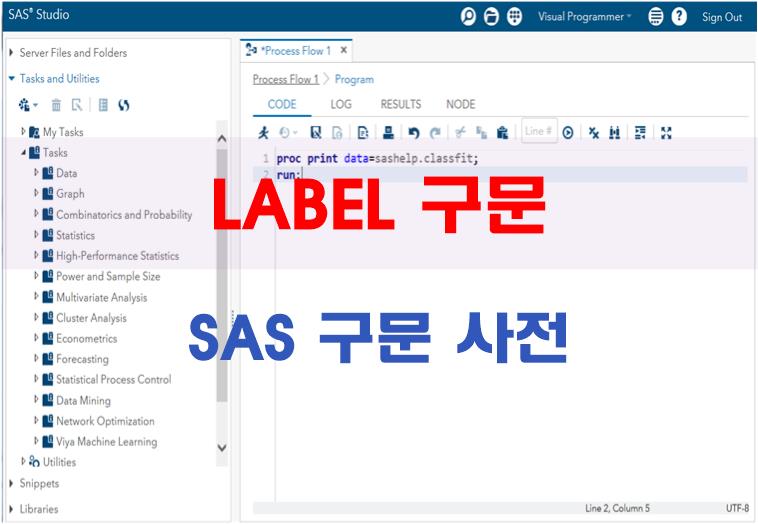Screen dimensions: 758x524
Task: Open the more options menu icon
Action: coord(656,17)
